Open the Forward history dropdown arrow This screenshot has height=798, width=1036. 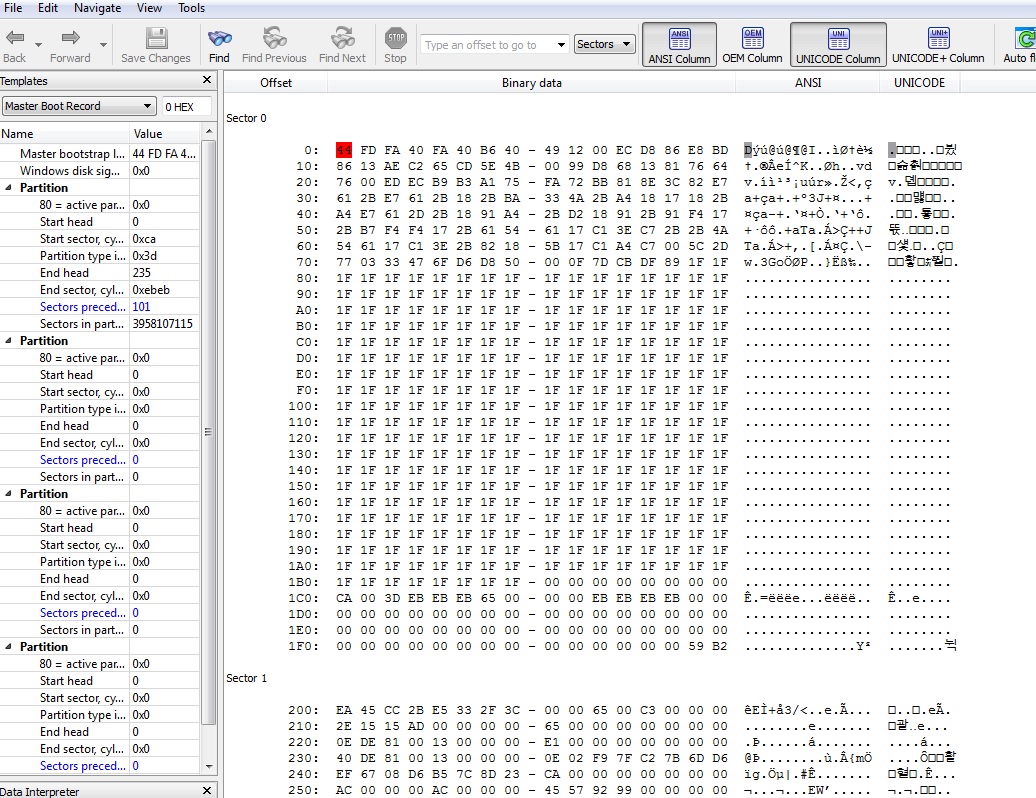pos(104,44)
